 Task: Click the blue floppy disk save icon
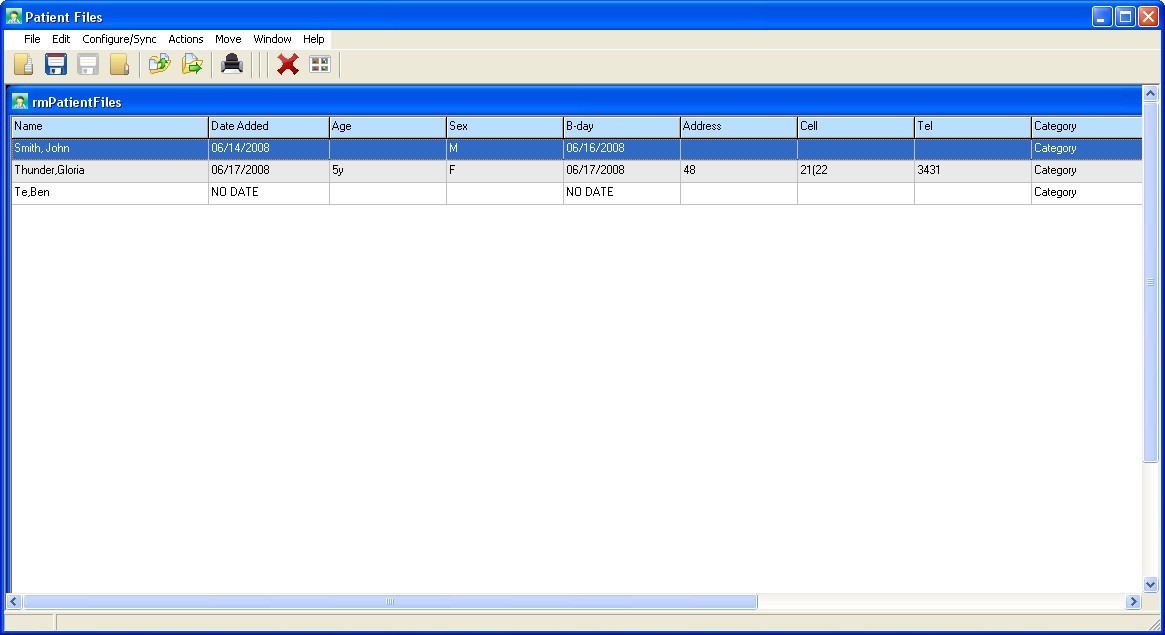(56, 65)
